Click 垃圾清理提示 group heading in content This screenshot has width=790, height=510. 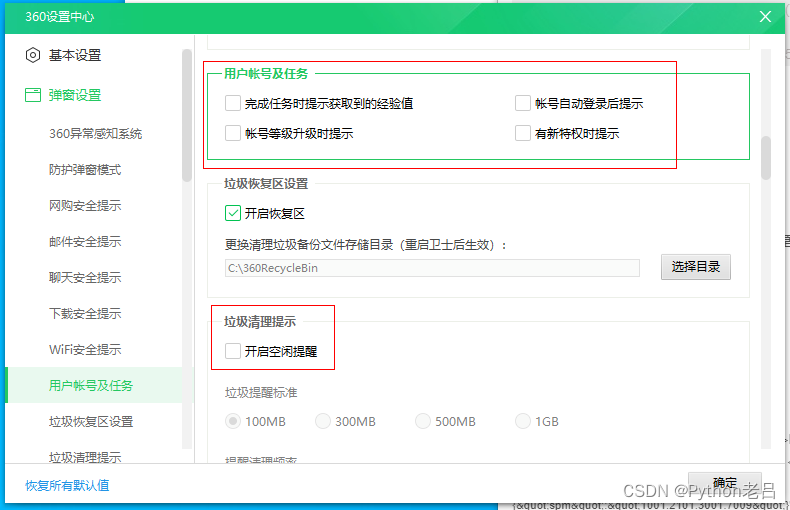260,322
